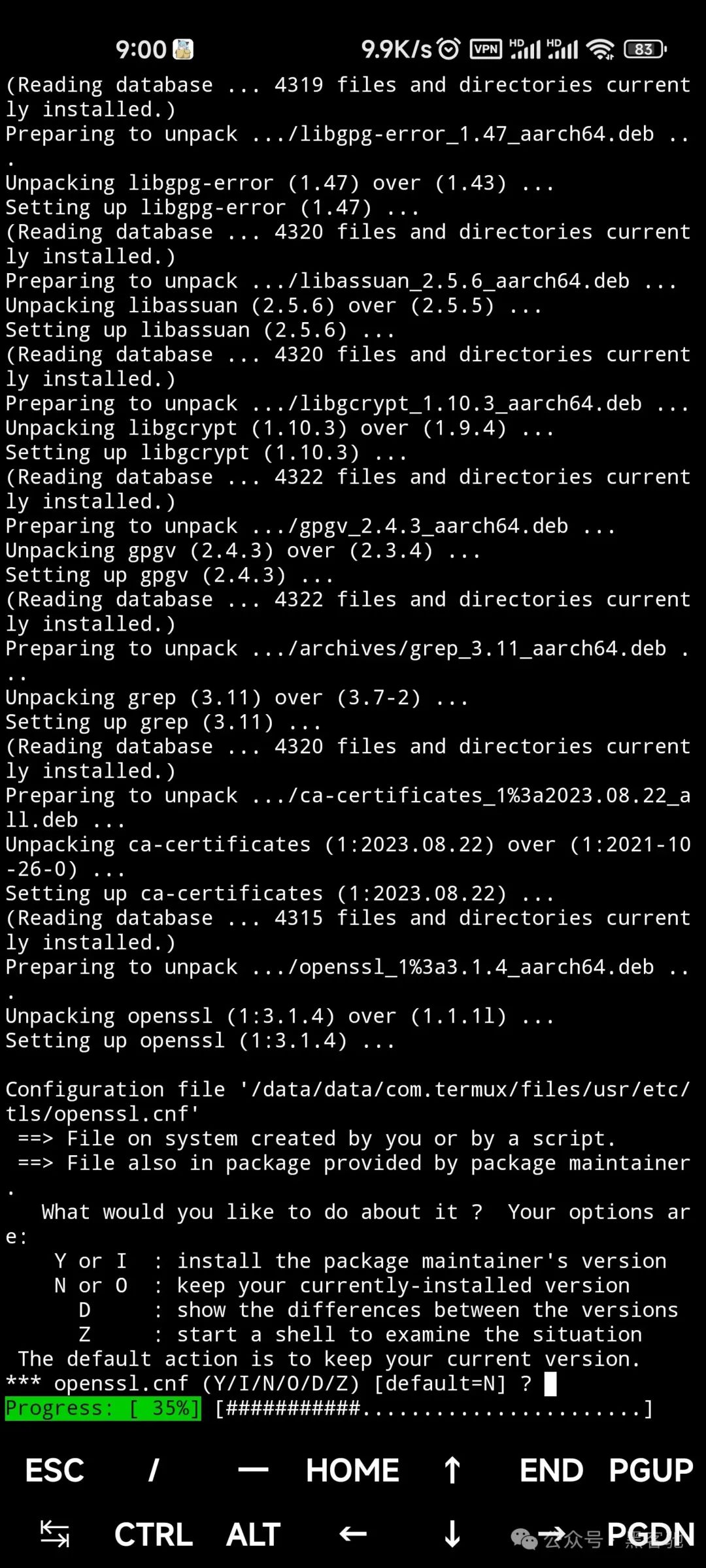Tap the left arrow key
Screen dimensions: 706x1568
[x=352, y=1534]
